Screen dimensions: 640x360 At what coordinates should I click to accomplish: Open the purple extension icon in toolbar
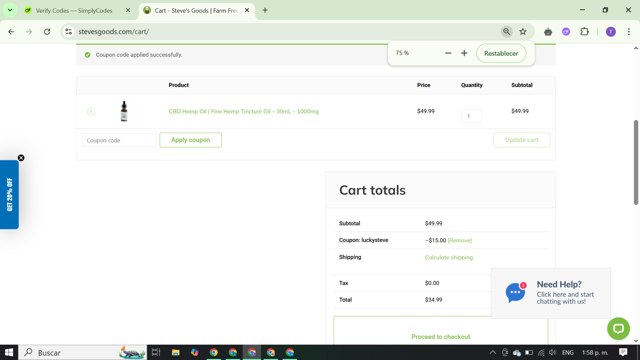[566, 31]
